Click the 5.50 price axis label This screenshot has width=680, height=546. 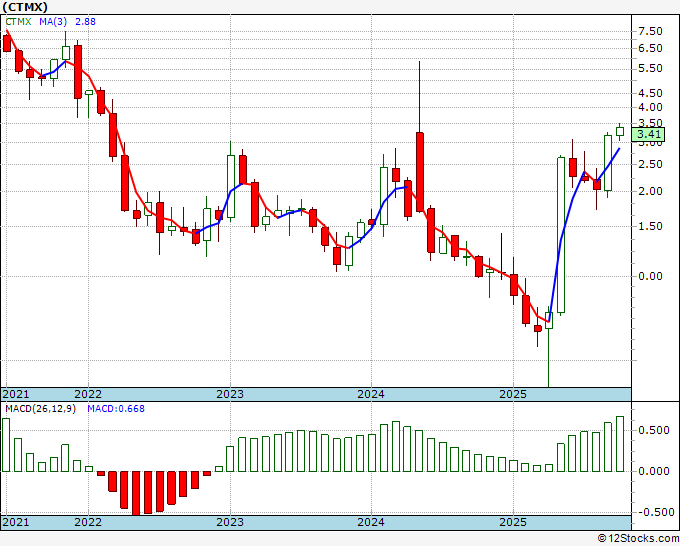650,68
